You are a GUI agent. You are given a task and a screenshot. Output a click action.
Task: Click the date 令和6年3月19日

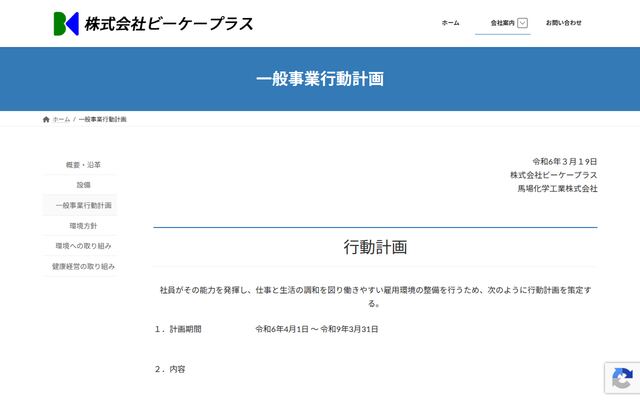(565, 162)
